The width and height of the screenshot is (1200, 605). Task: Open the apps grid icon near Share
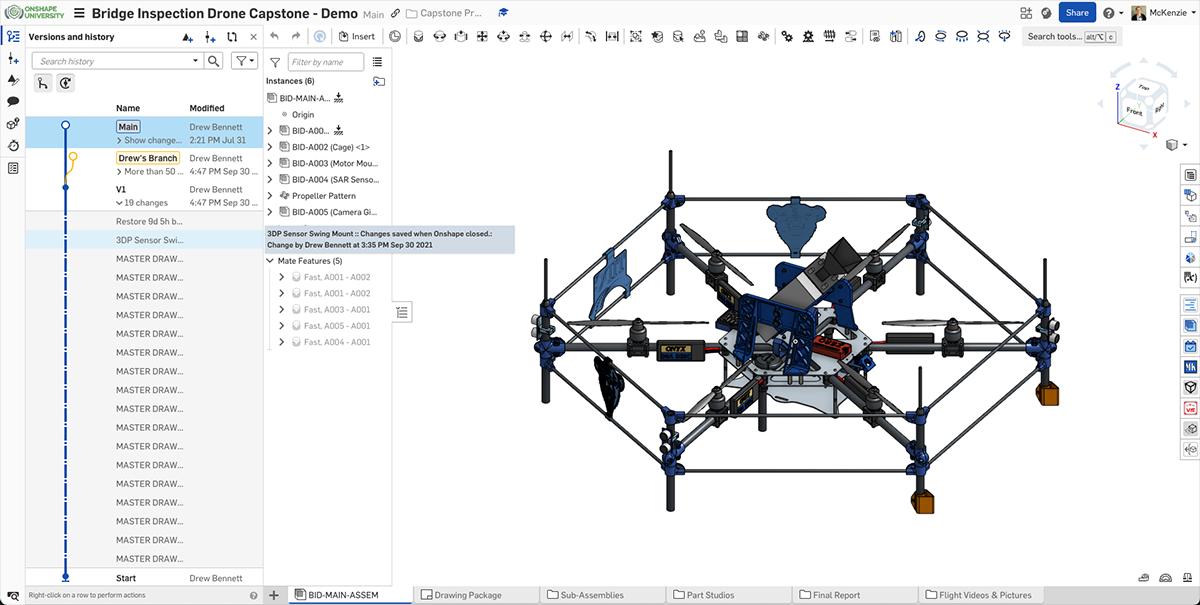[1025, 12]
